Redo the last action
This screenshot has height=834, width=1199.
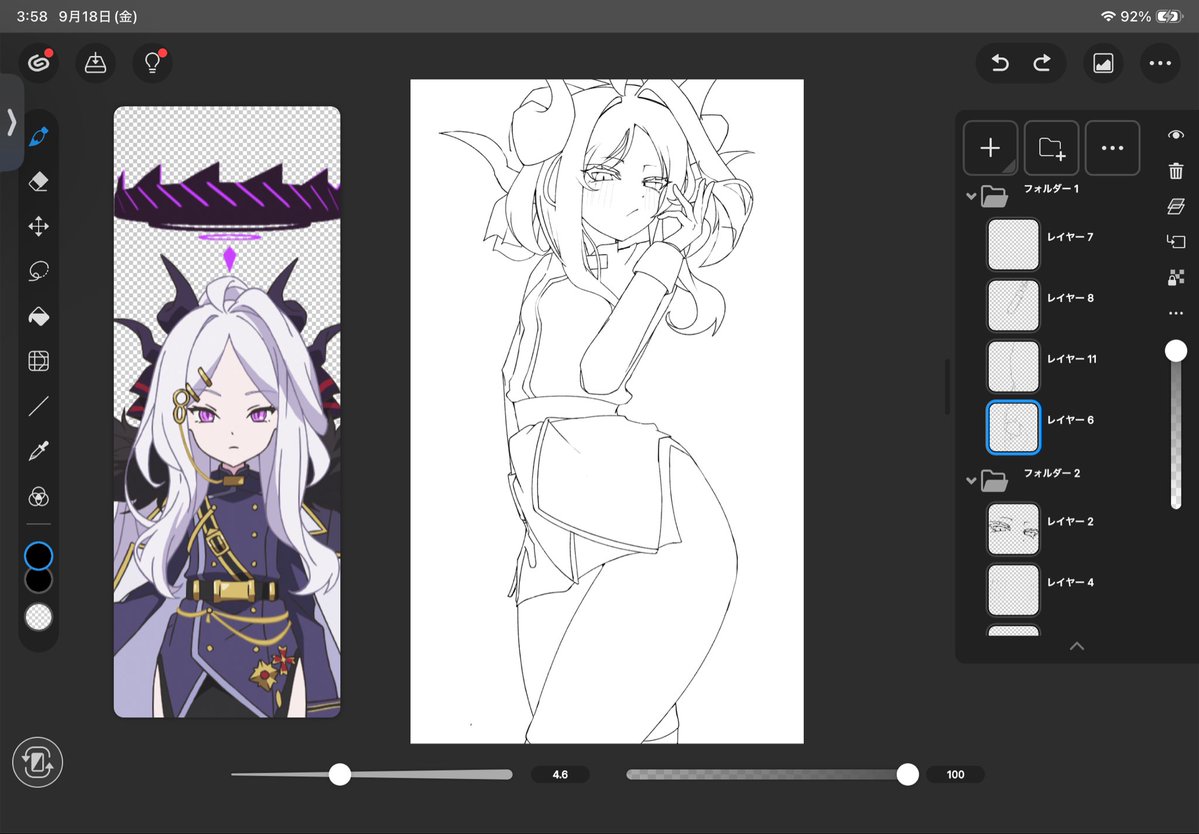[1042, 63]
